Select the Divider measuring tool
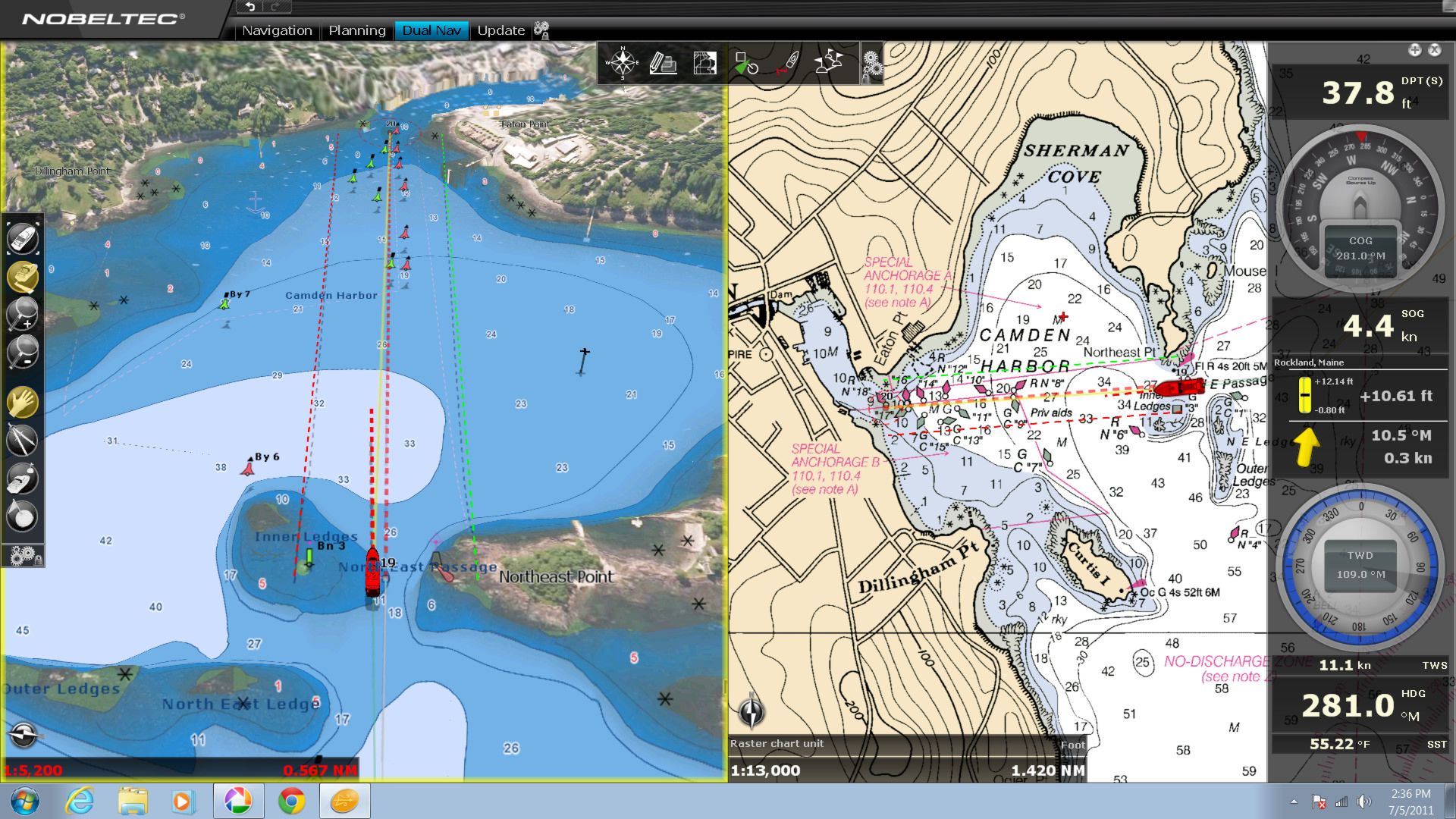1456x819 pixels. point(23,440)
